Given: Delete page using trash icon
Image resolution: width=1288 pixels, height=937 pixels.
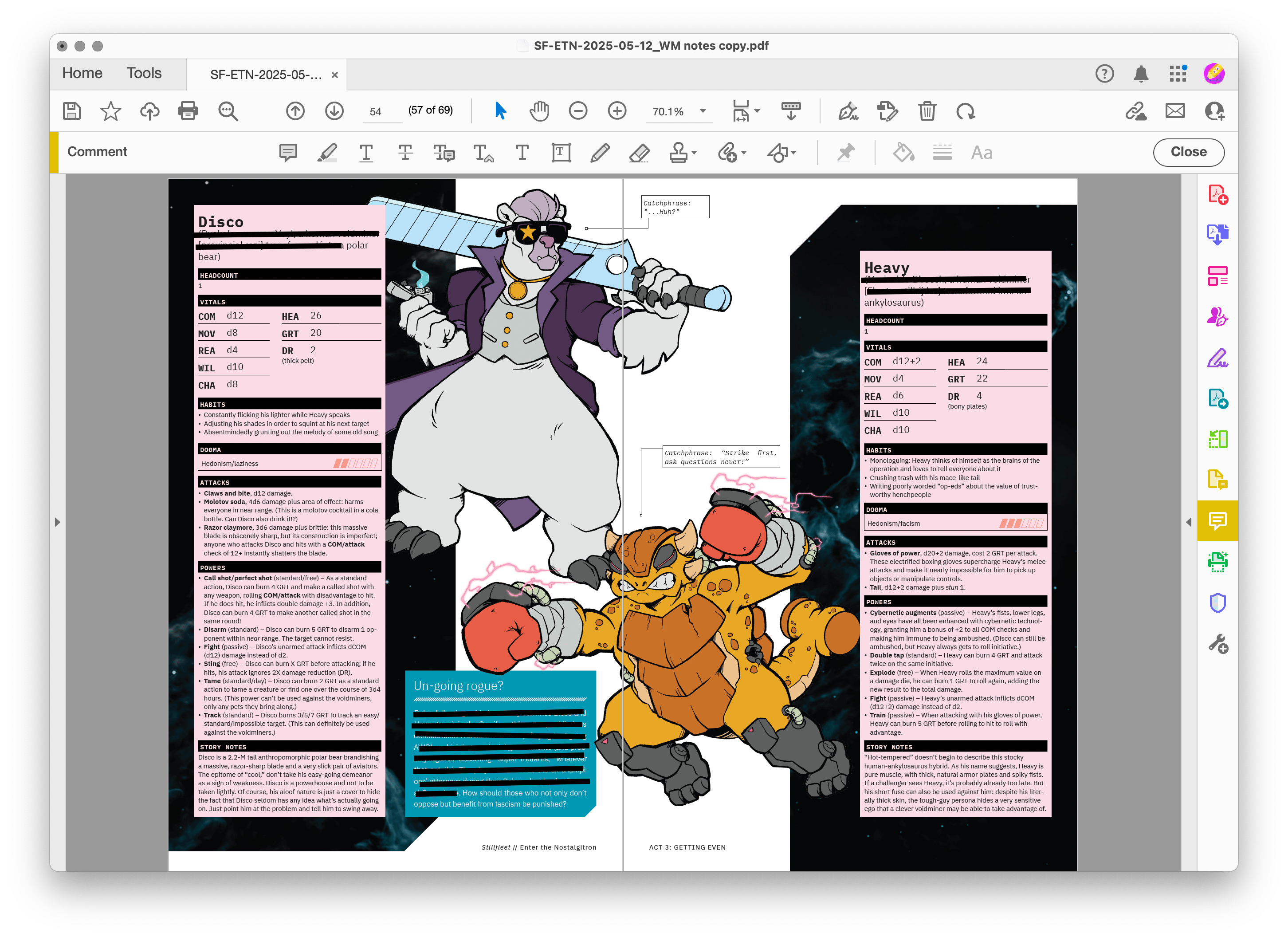Looking at the screenshot, I should [x=927, y=111].
